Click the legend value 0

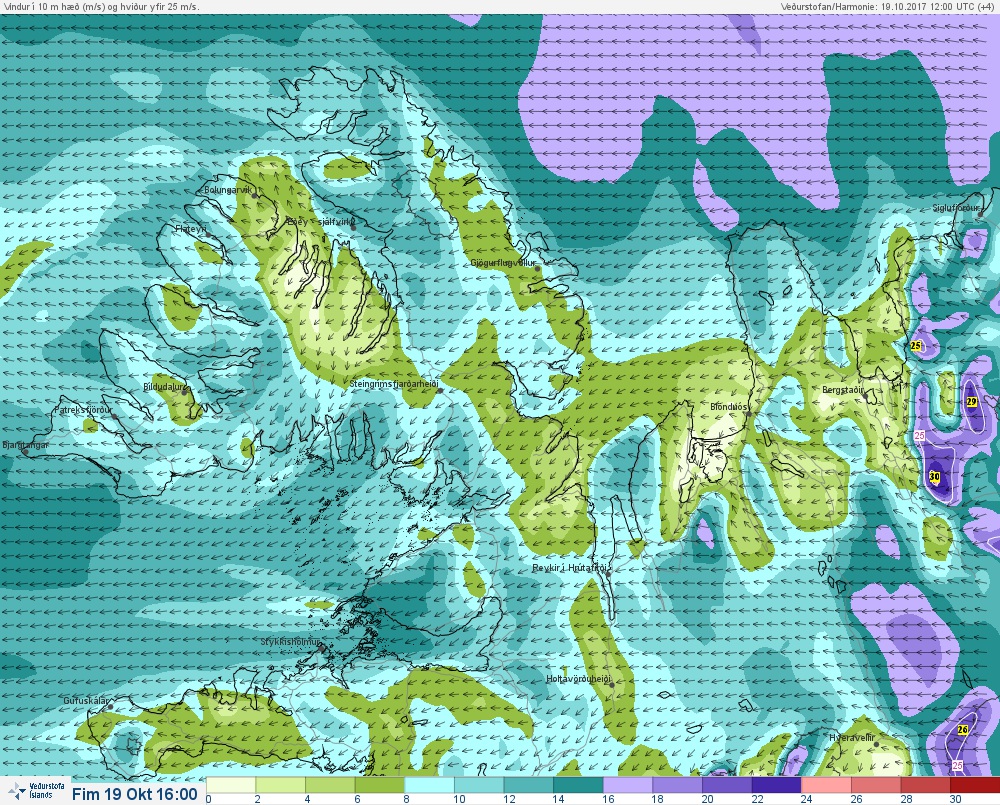[x=209, y=799]
